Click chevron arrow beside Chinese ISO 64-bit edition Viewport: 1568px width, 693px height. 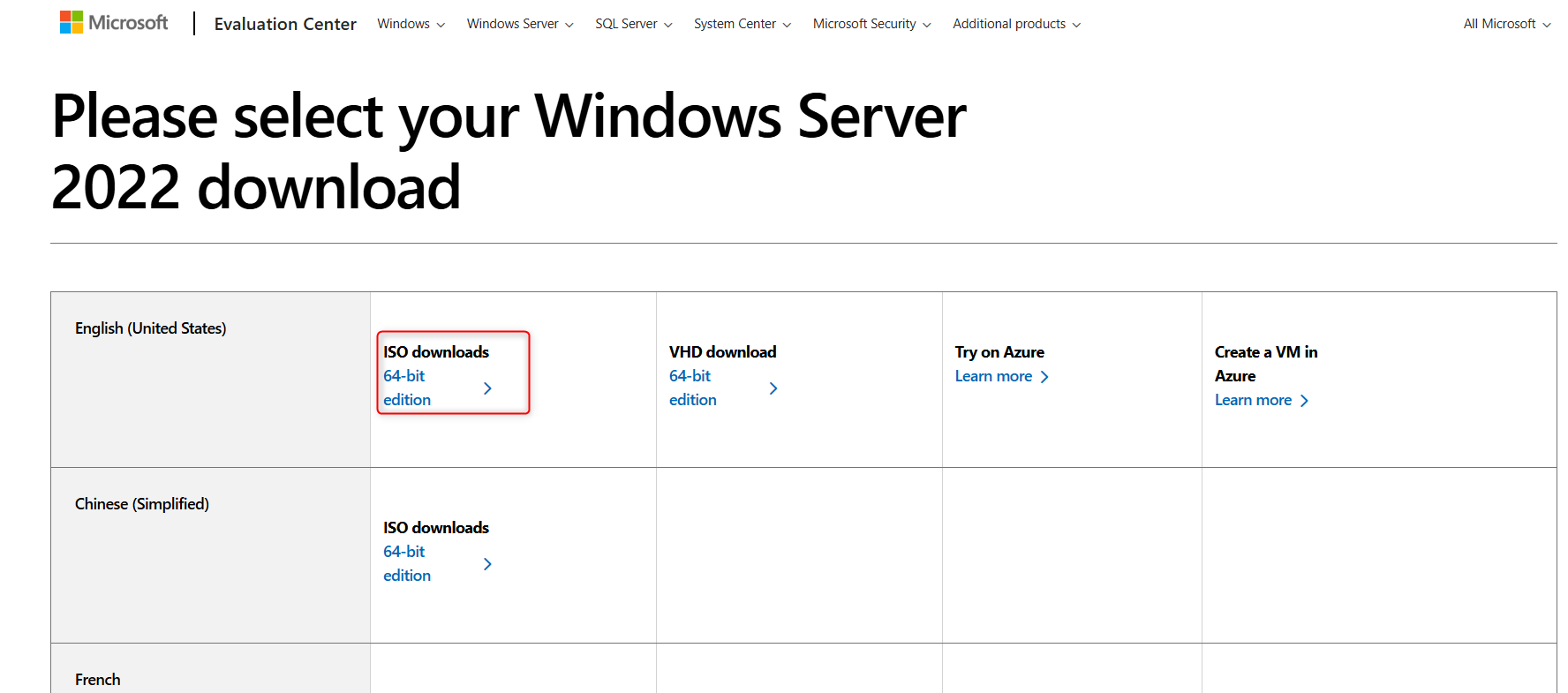pos(487,564)
